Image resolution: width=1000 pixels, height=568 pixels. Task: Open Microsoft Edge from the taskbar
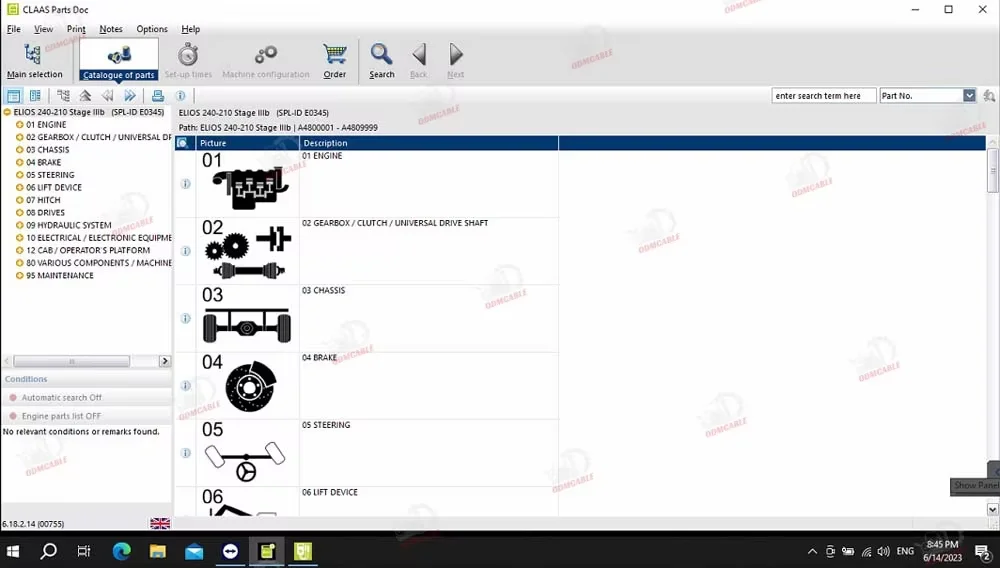point(121,551)
